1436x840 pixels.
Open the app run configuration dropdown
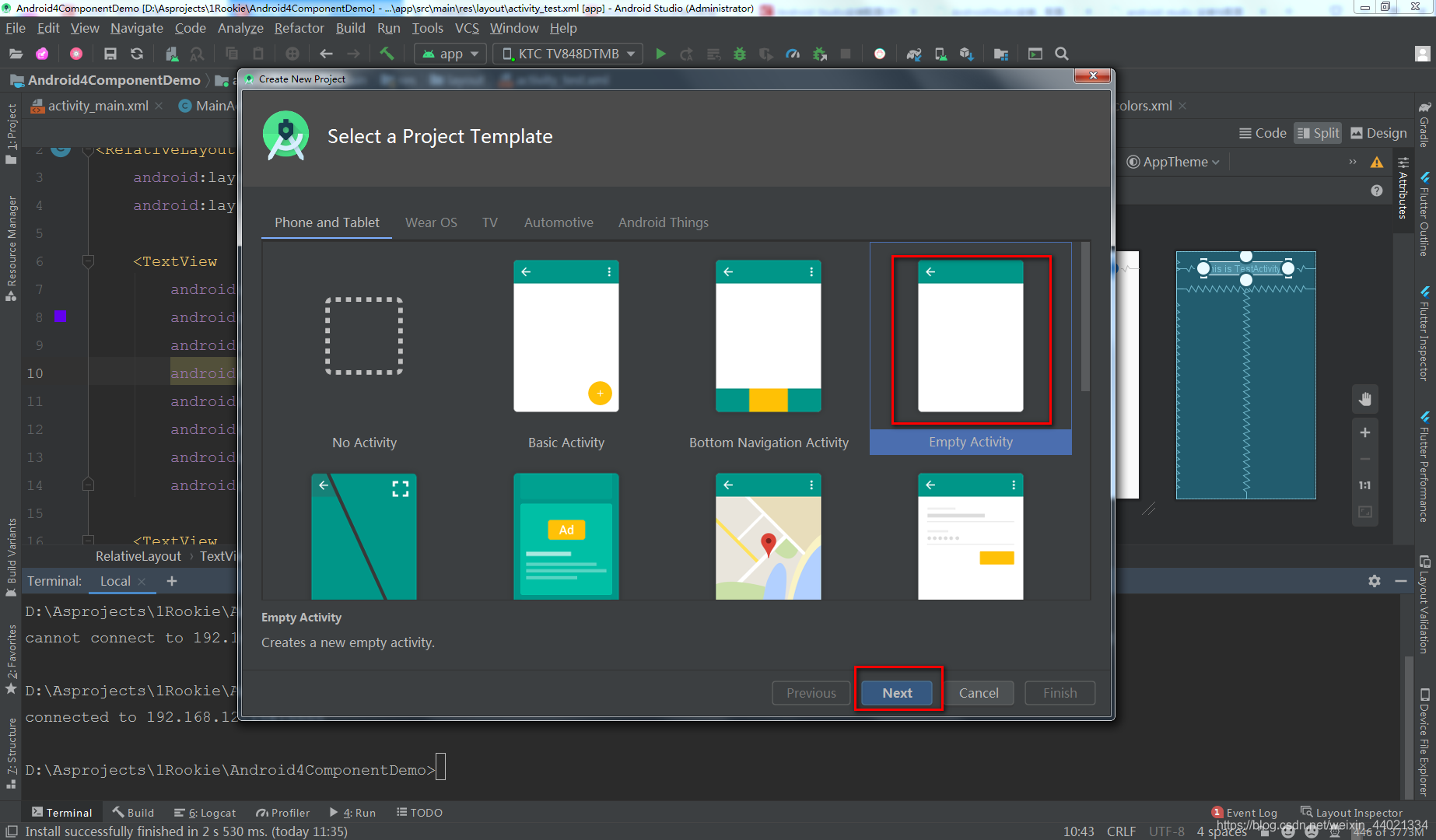(450, 54)
